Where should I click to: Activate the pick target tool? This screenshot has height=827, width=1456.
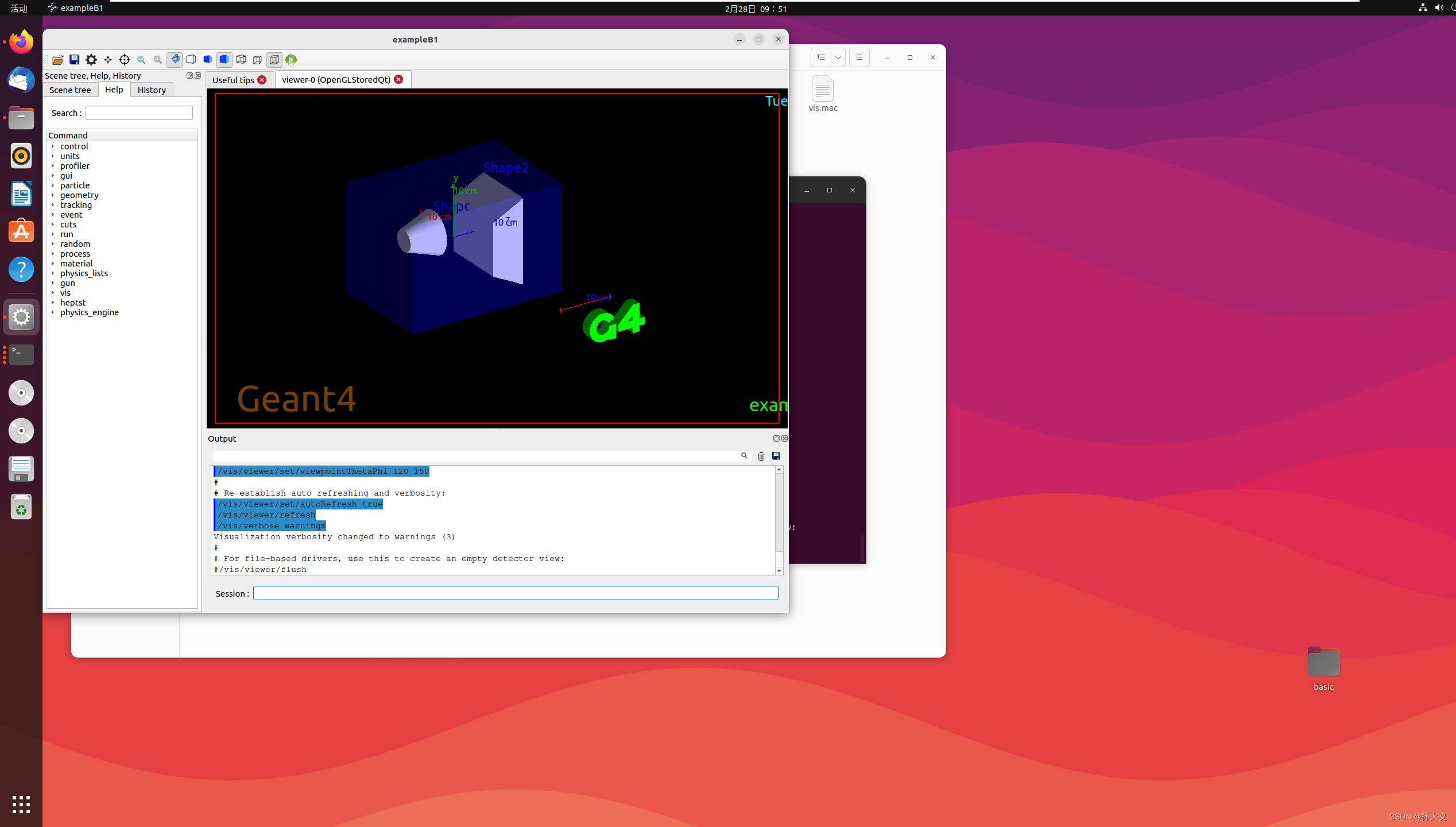[125, 59]
